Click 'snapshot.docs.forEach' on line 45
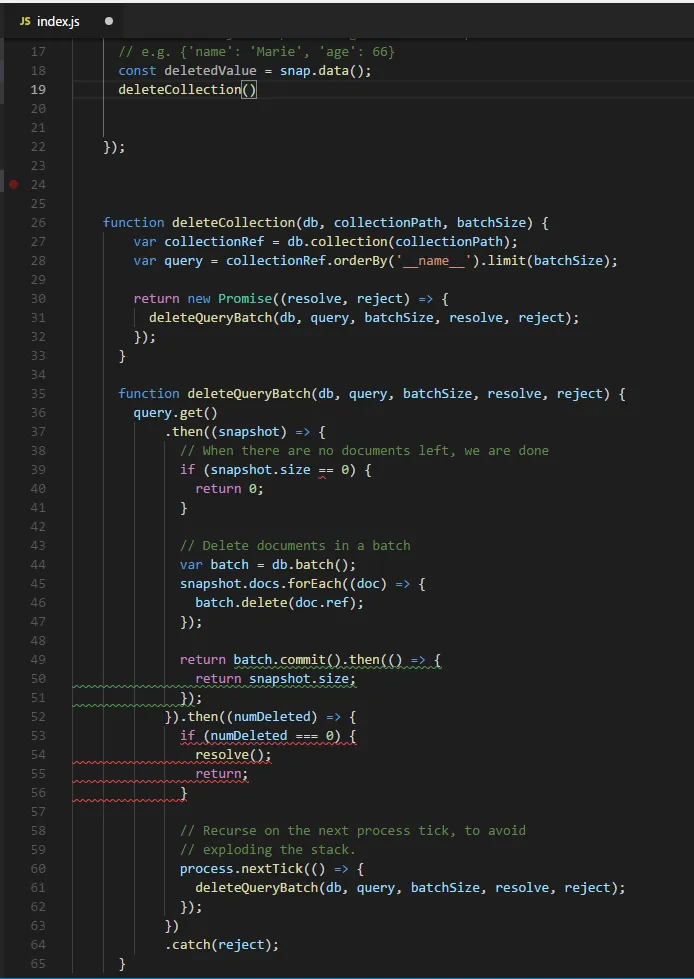This screenshot has height=979, width=694. coord(260,584)
